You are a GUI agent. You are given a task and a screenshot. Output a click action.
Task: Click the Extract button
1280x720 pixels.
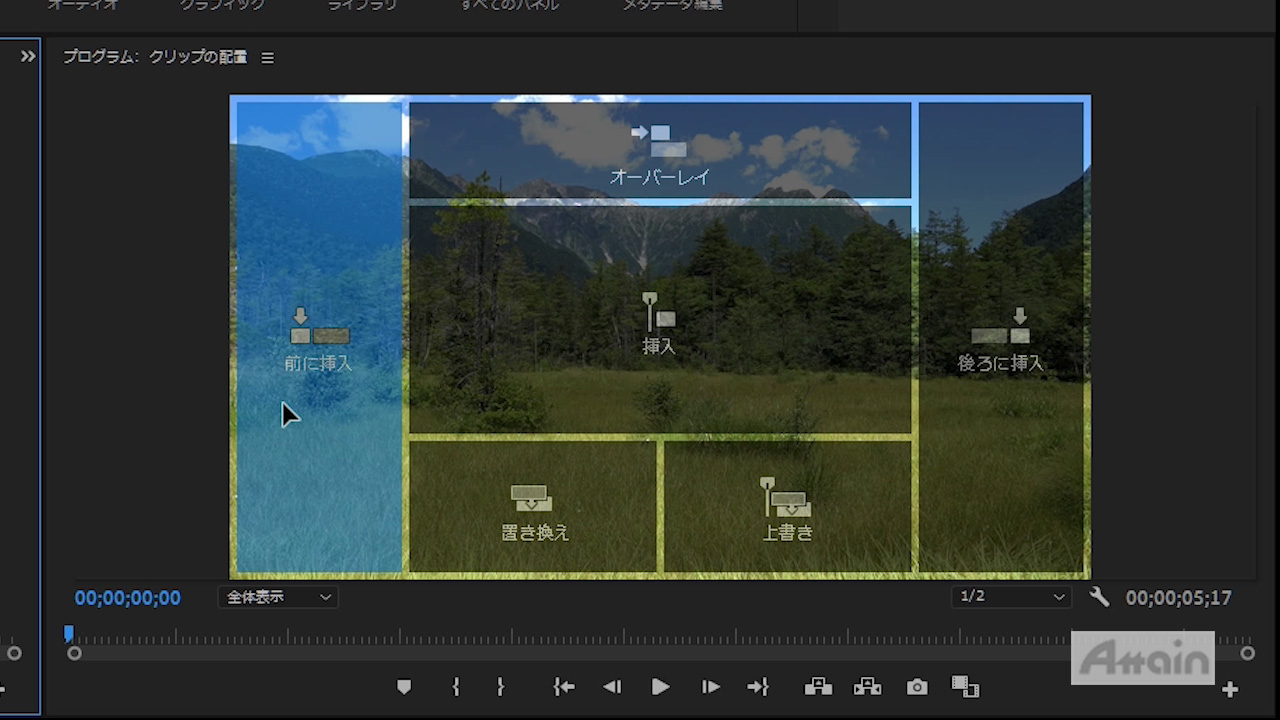click(x=867, y=687)
